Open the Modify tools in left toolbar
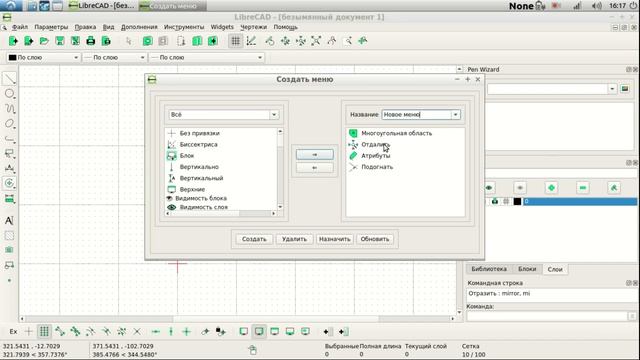 coord(9,183)
